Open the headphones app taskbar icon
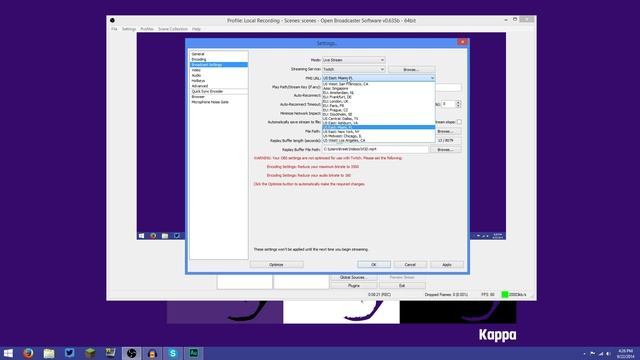The image size is (640, 360). click(152, 353)
